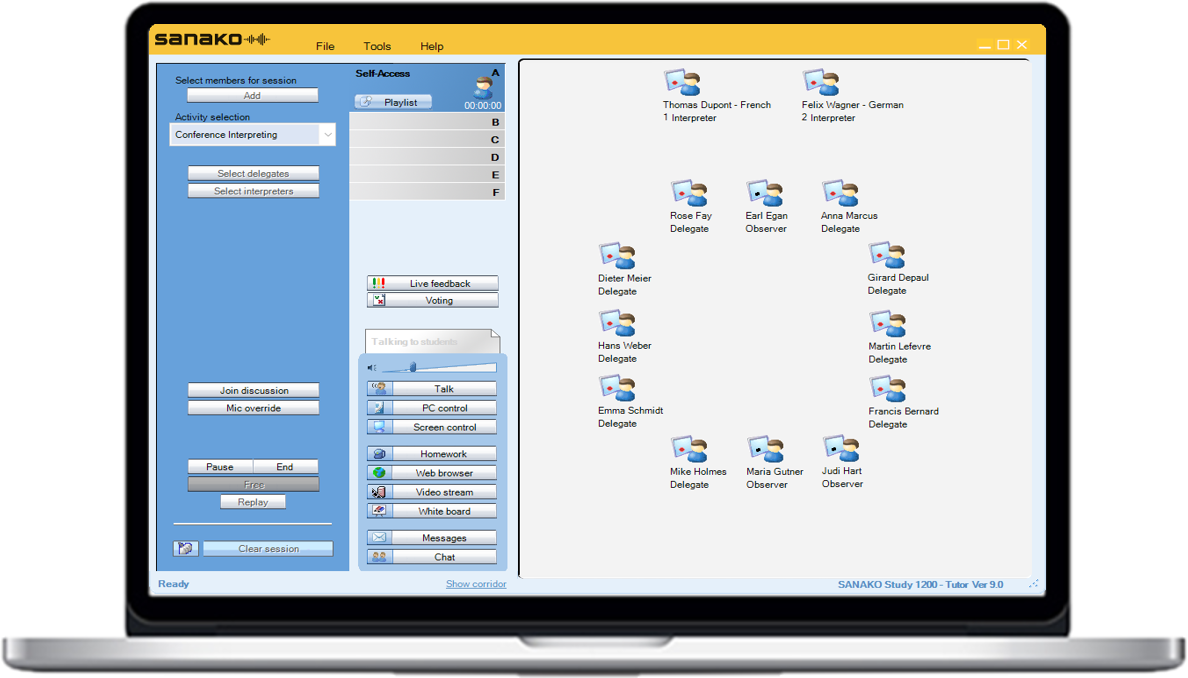
Task: Select Rose Fay delegate icon
Action: pyautogui.click(x=689, y=194)
